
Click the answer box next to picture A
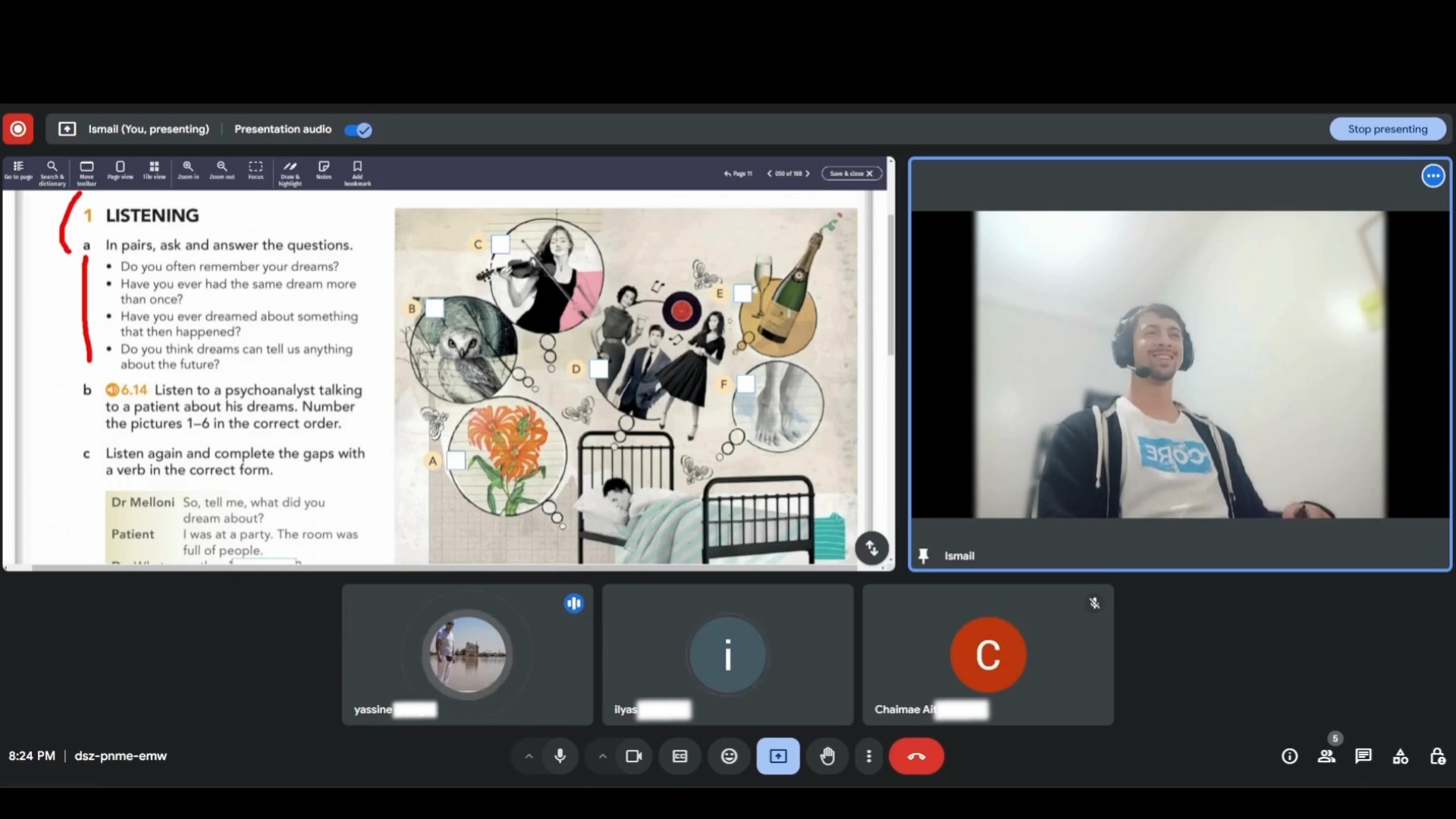tap(456, 460)
